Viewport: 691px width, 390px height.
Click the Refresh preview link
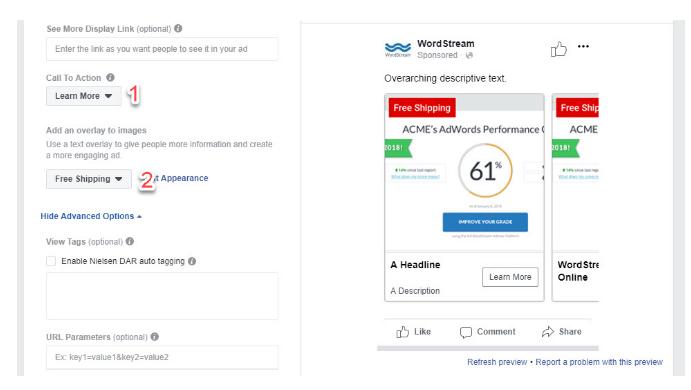point(497,362)
